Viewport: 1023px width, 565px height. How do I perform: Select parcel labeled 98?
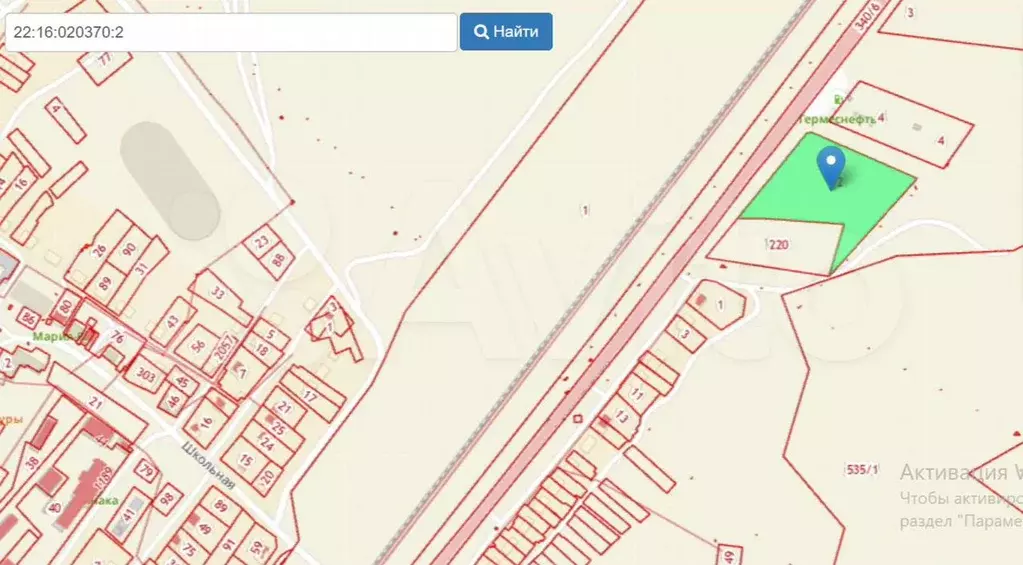pos(168,499)
